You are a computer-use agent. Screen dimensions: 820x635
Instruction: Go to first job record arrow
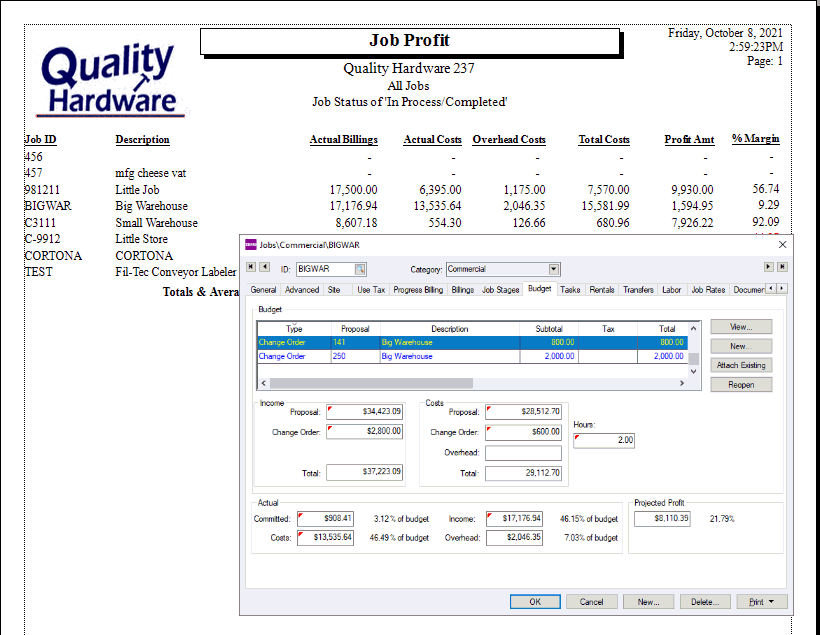pyautogui.click(x=251, y=267)
